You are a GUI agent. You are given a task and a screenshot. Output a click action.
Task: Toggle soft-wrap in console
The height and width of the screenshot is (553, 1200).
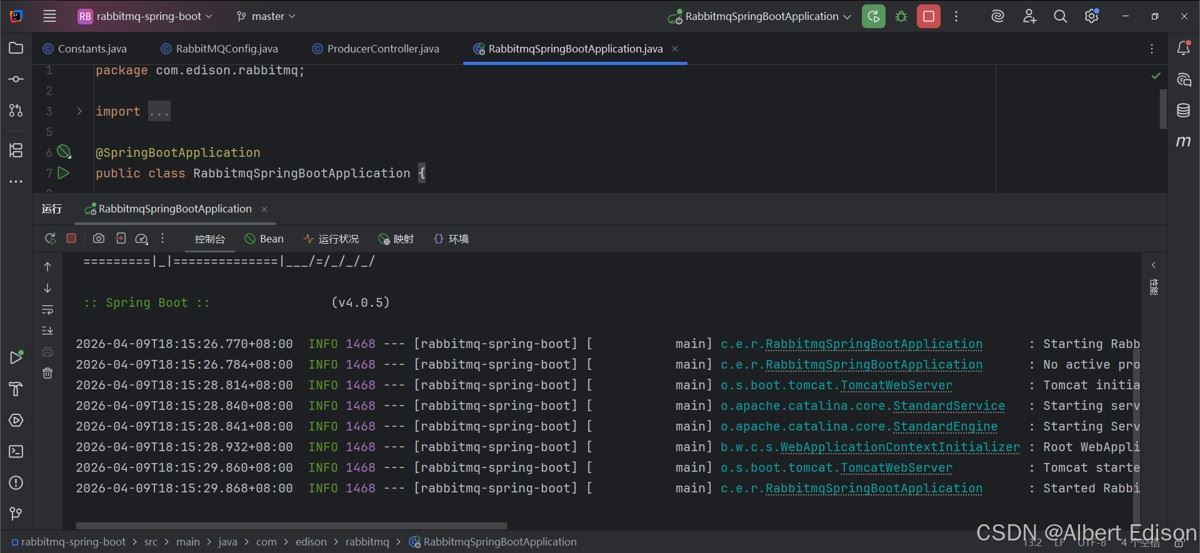(47, 309)
